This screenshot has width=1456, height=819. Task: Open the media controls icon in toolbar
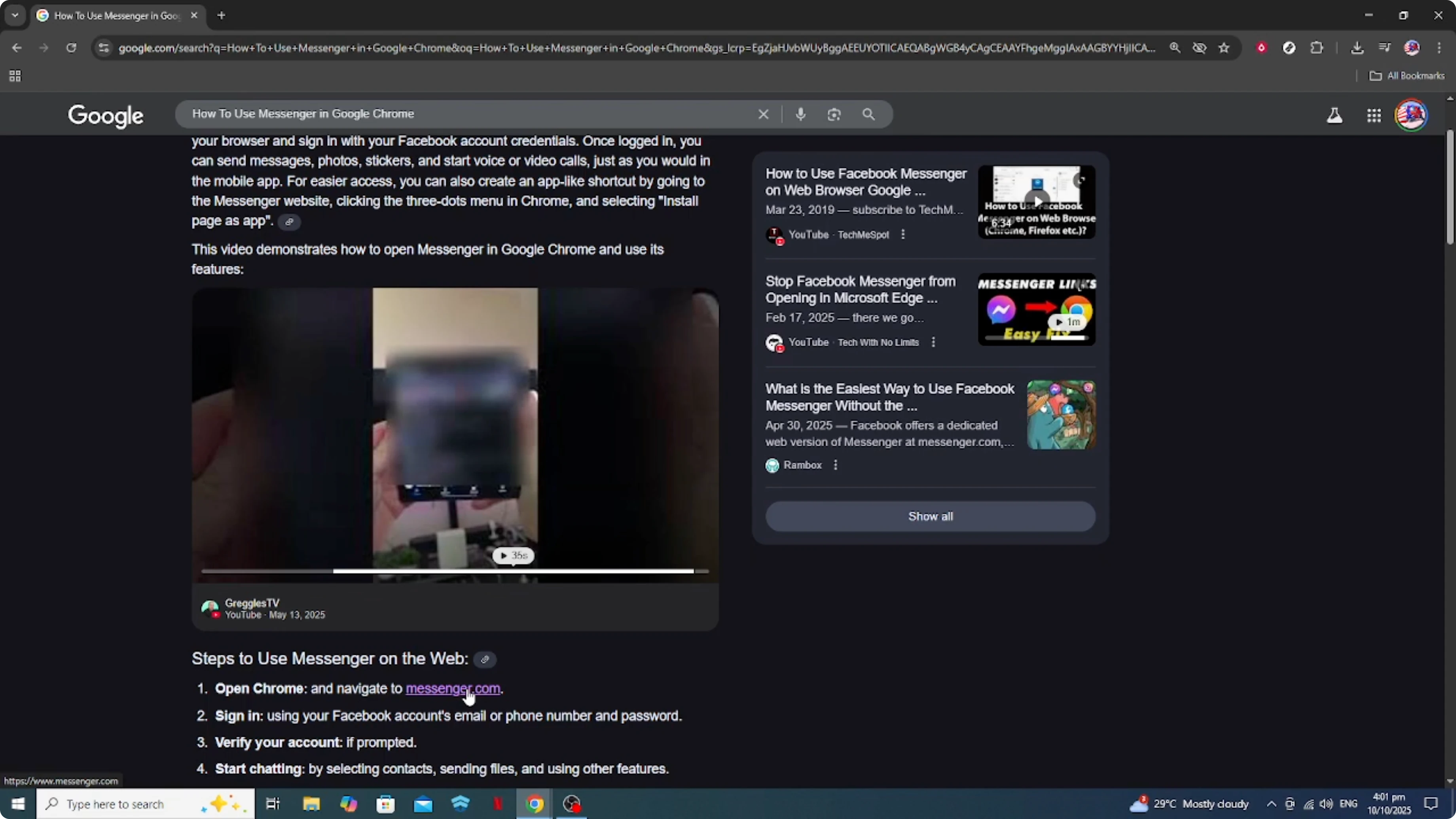pos(1385,48)
